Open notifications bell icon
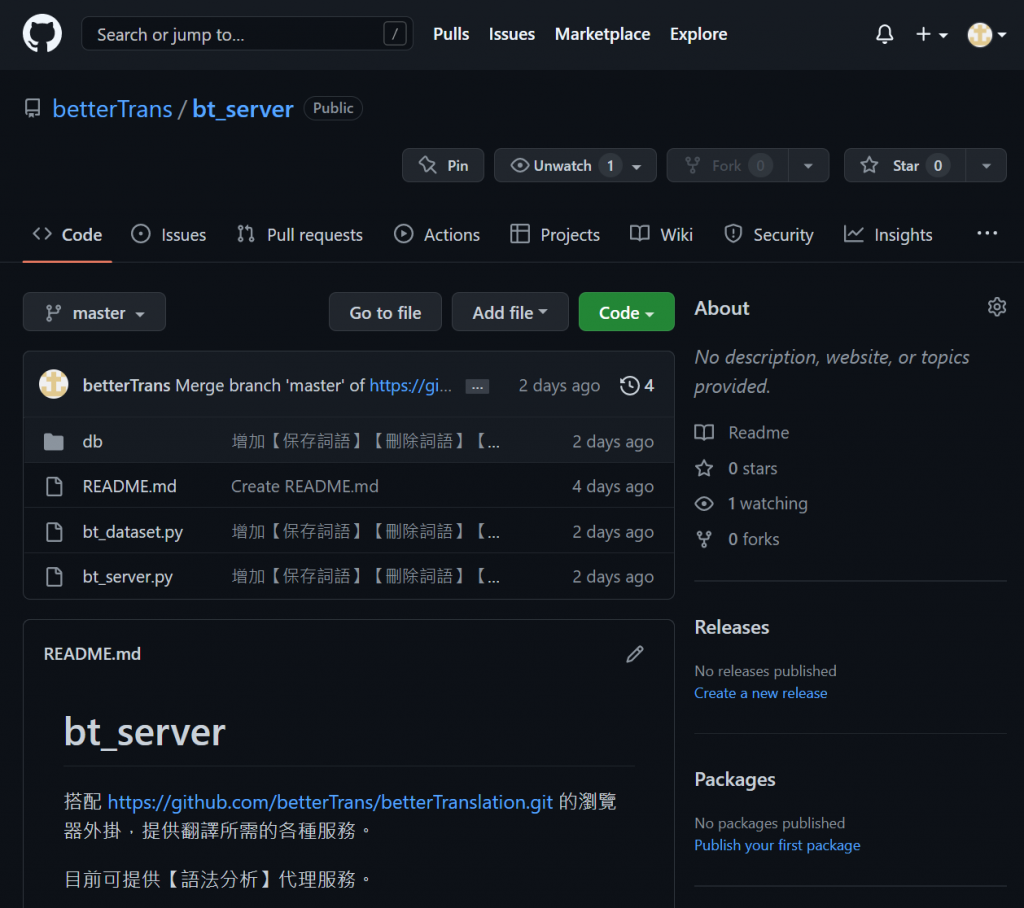The width and height of the screenshot is (1024, 908). 884,34
